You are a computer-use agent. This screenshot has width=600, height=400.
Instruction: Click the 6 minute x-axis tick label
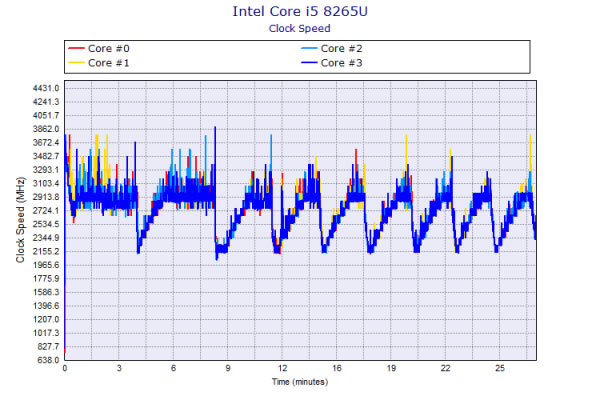pos(173,368)
